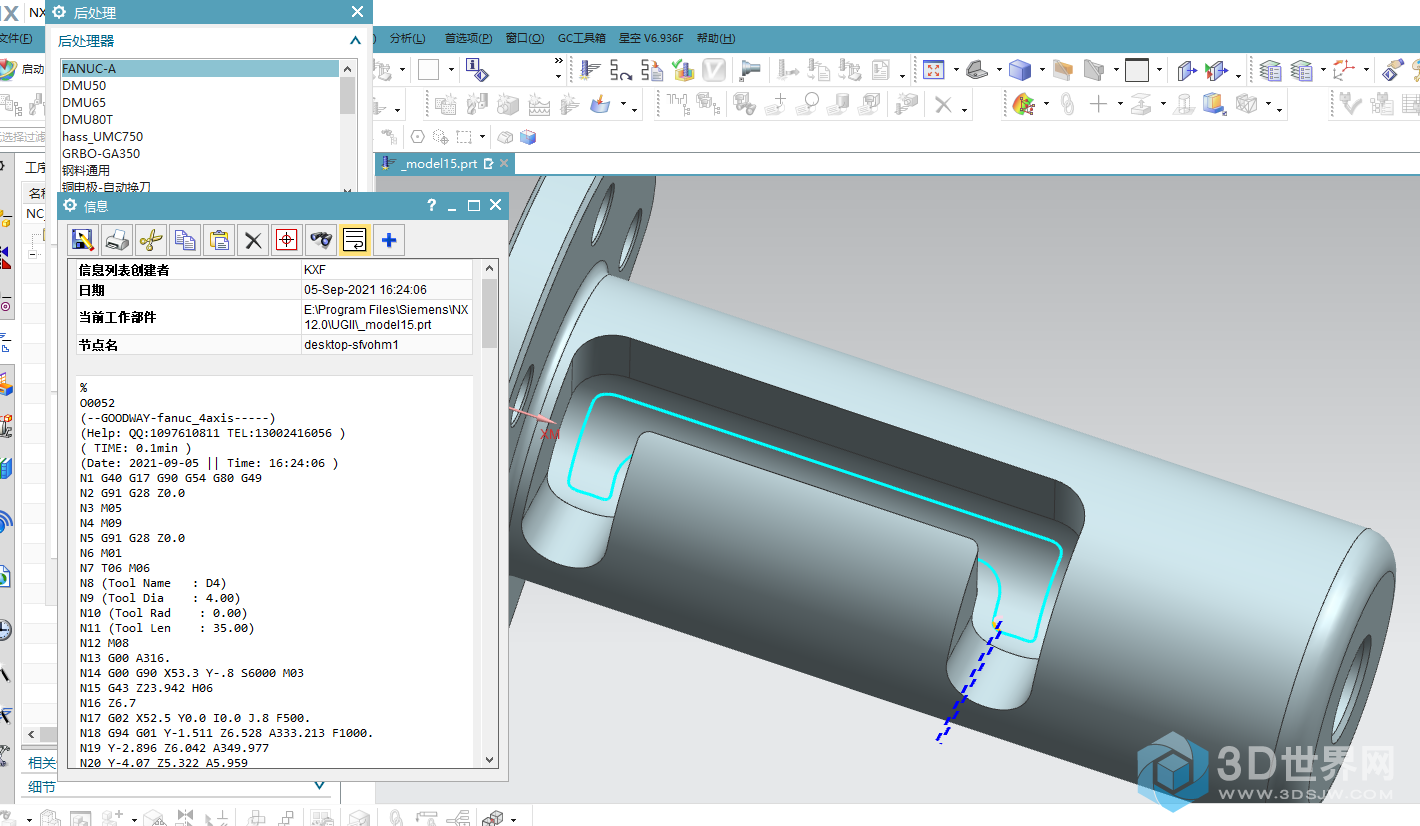This screenshot has width=1420, height=826.
Task: Click the Verify Tool Path icon
Action: tap(683, 70)
